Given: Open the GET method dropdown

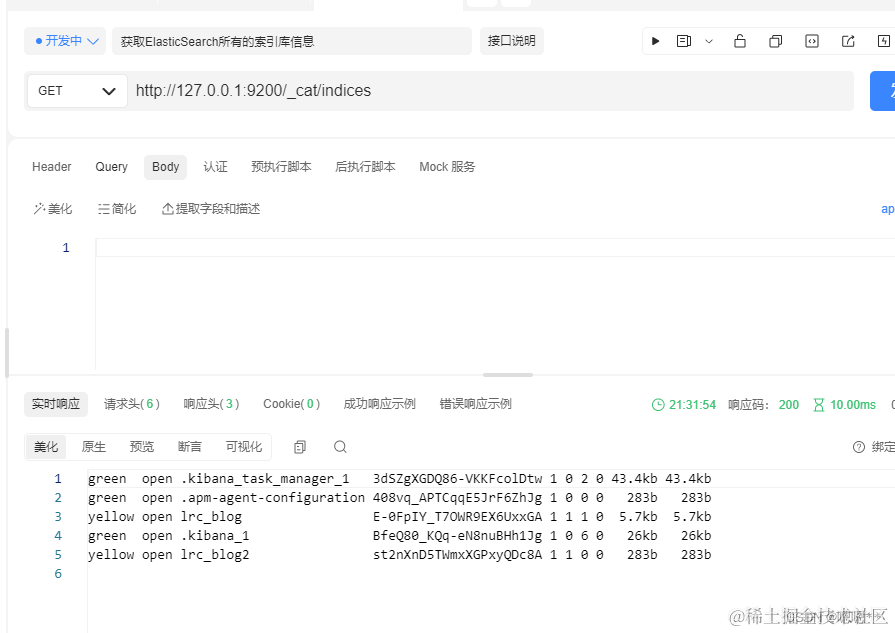Looking at the screenshot, I should pyautogui.click(x=75, y=90).
